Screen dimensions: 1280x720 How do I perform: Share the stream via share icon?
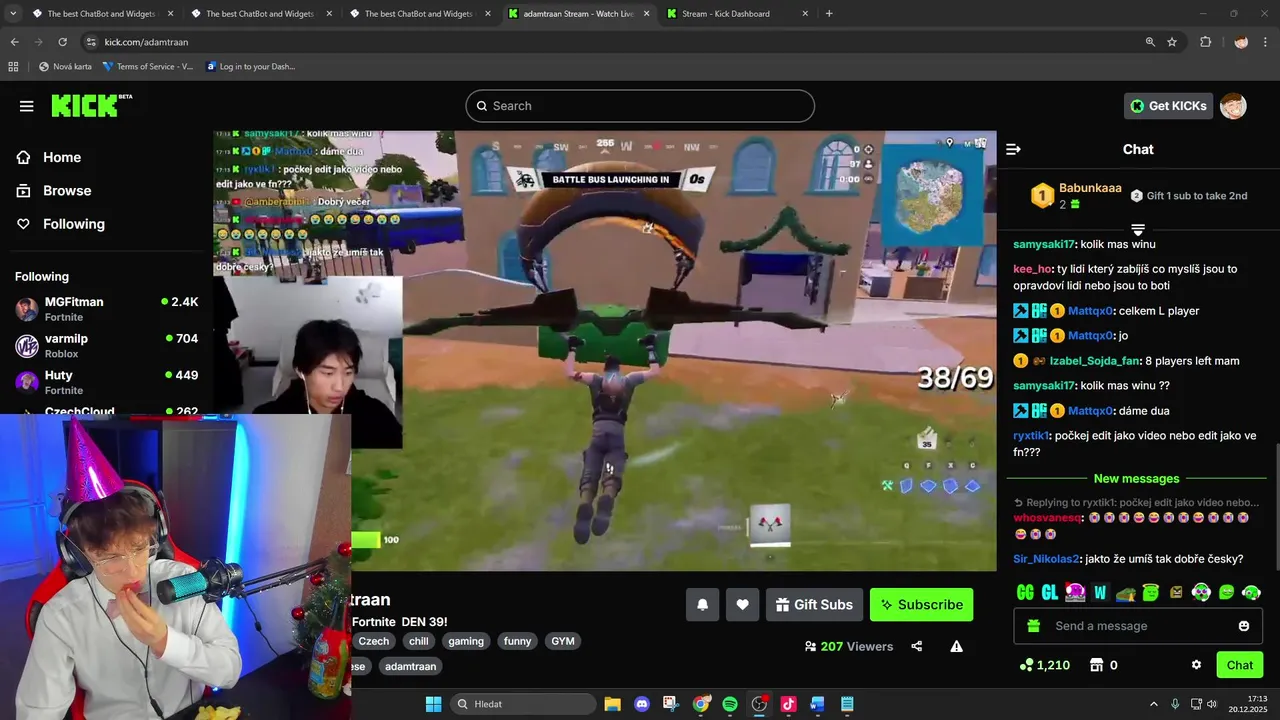click(x=917, y=646)
